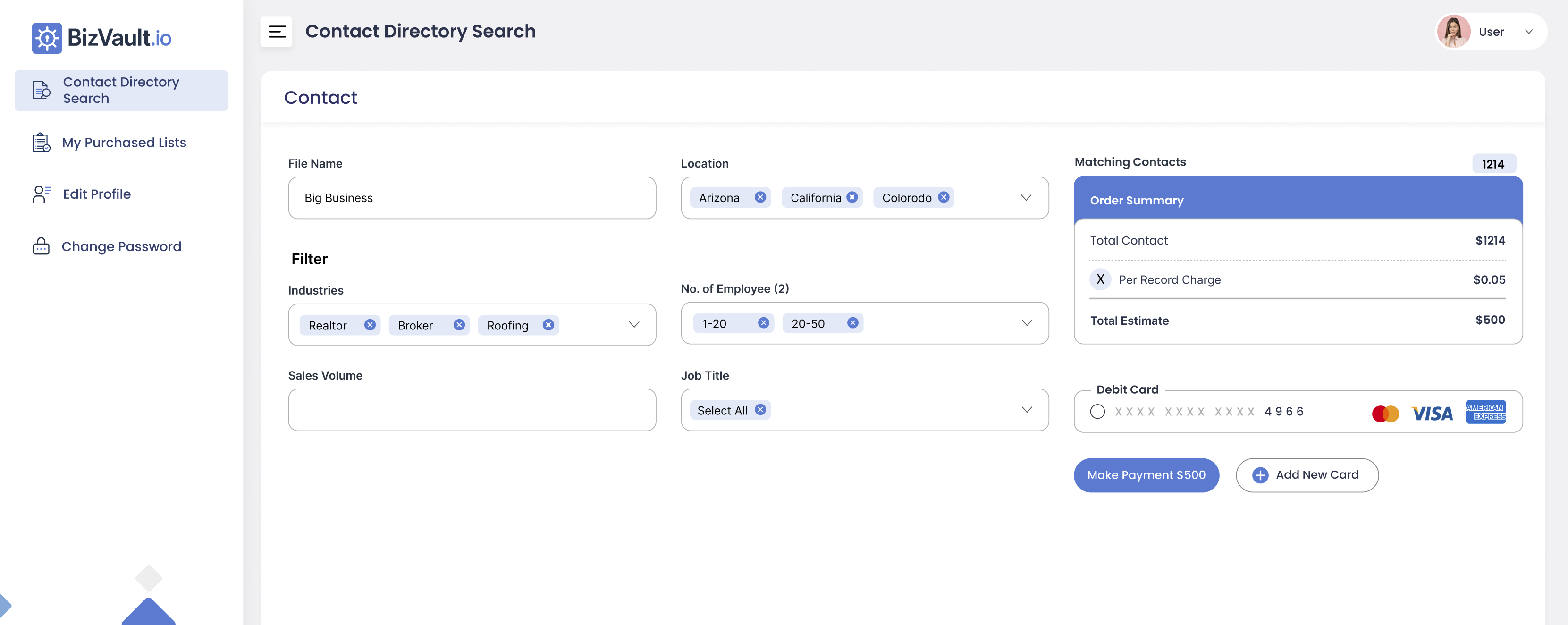1568x625 pixels.
Task: Expand the Location dropdown
Action: [1026, 198]
